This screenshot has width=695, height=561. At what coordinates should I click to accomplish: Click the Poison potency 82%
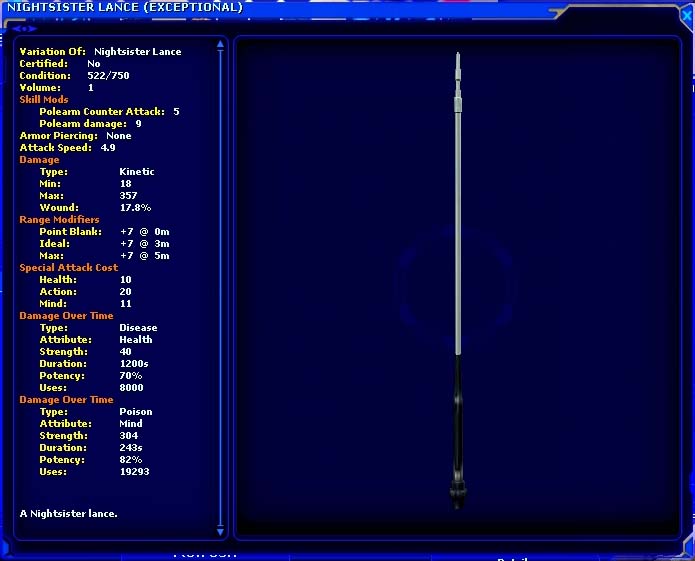click(x=131, y=460)
